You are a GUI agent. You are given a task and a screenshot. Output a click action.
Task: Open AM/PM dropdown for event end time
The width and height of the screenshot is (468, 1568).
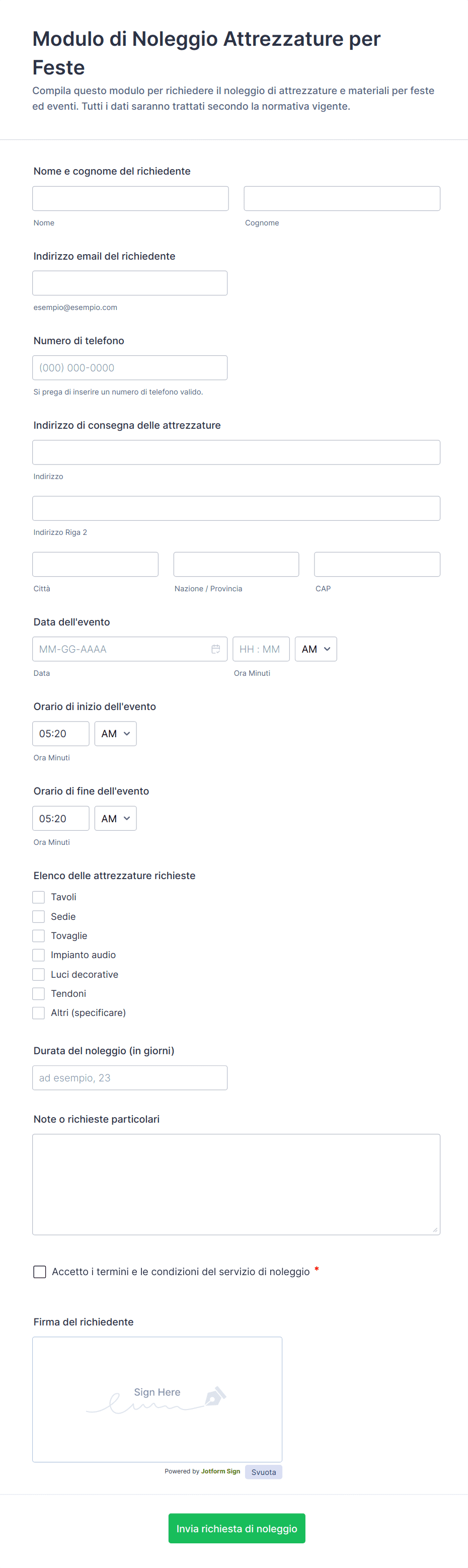(x=115, y=818)
